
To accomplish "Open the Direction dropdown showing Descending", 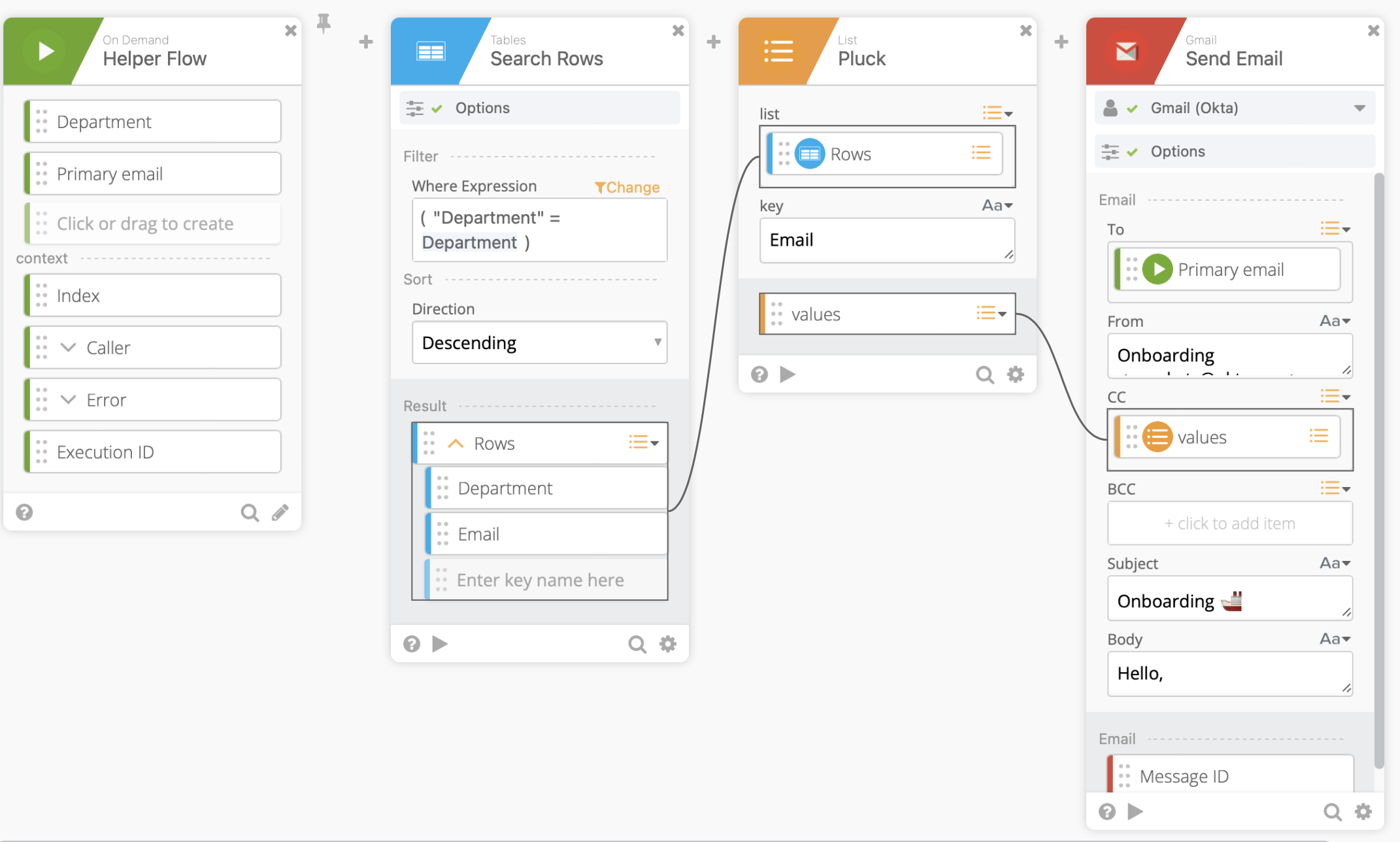I will pos(539,342).
